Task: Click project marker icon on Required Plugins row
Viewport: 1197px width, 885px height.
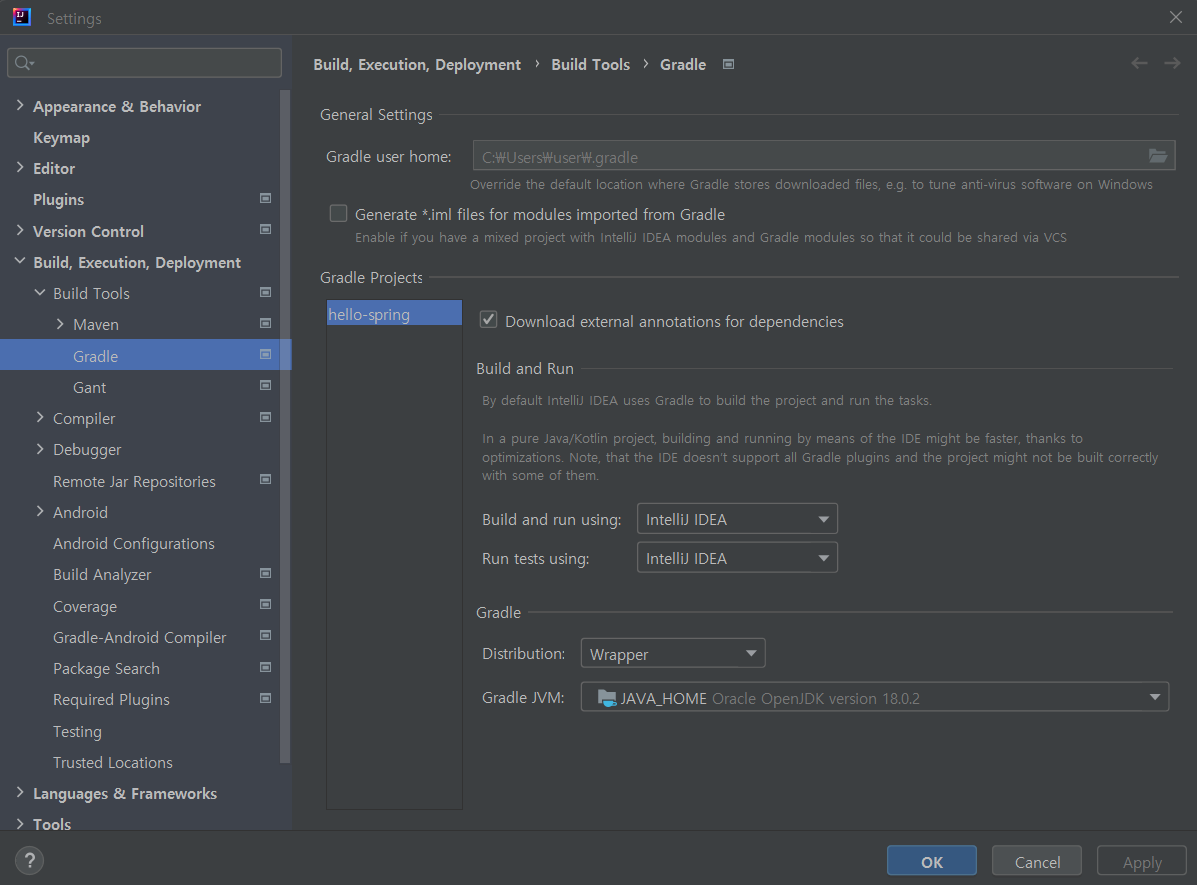Action: [x=266, y=698]
